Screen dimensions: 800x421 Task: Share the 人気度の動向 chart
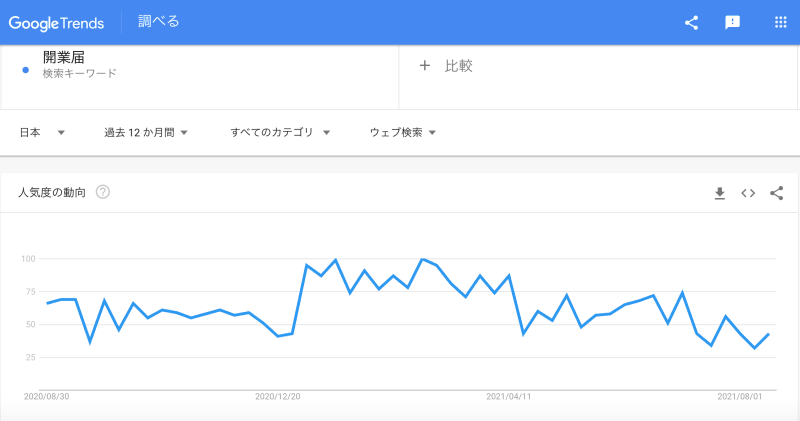click(x=777, y=193)
